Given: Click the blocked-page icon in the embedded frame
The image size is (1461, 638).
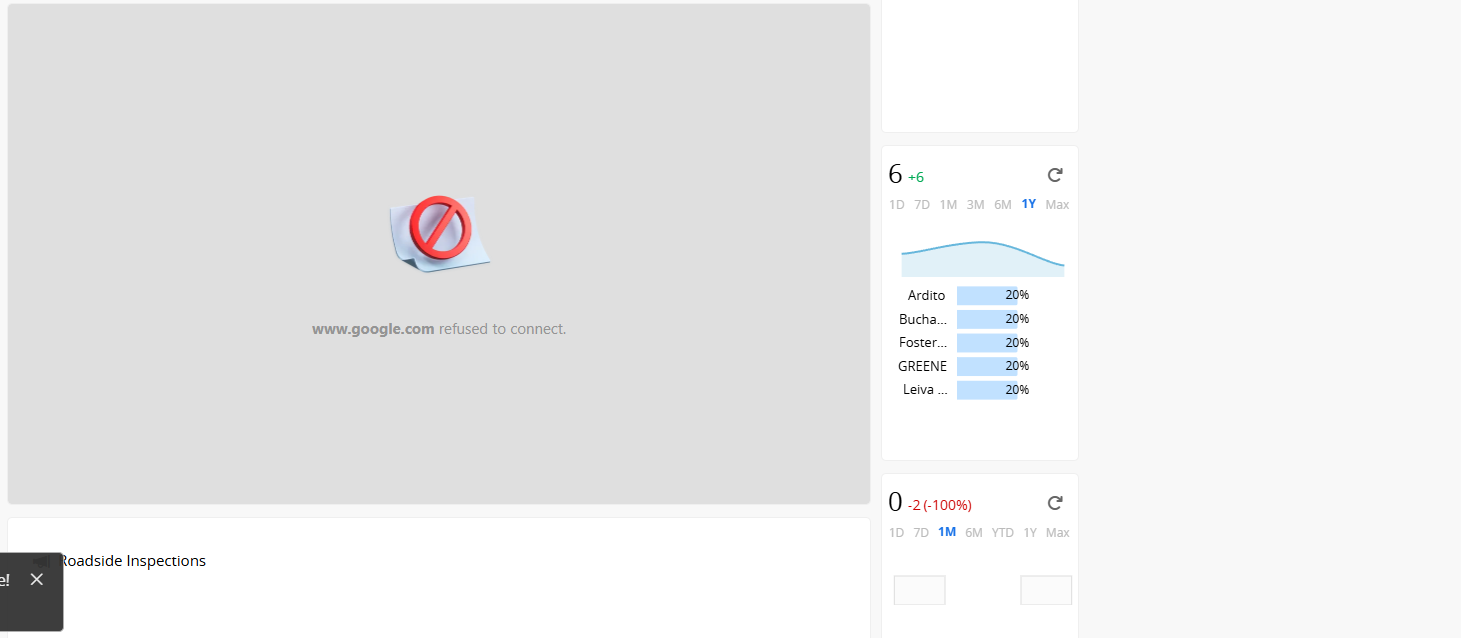Looking at the screenshot, I should (x=439, y=232).
